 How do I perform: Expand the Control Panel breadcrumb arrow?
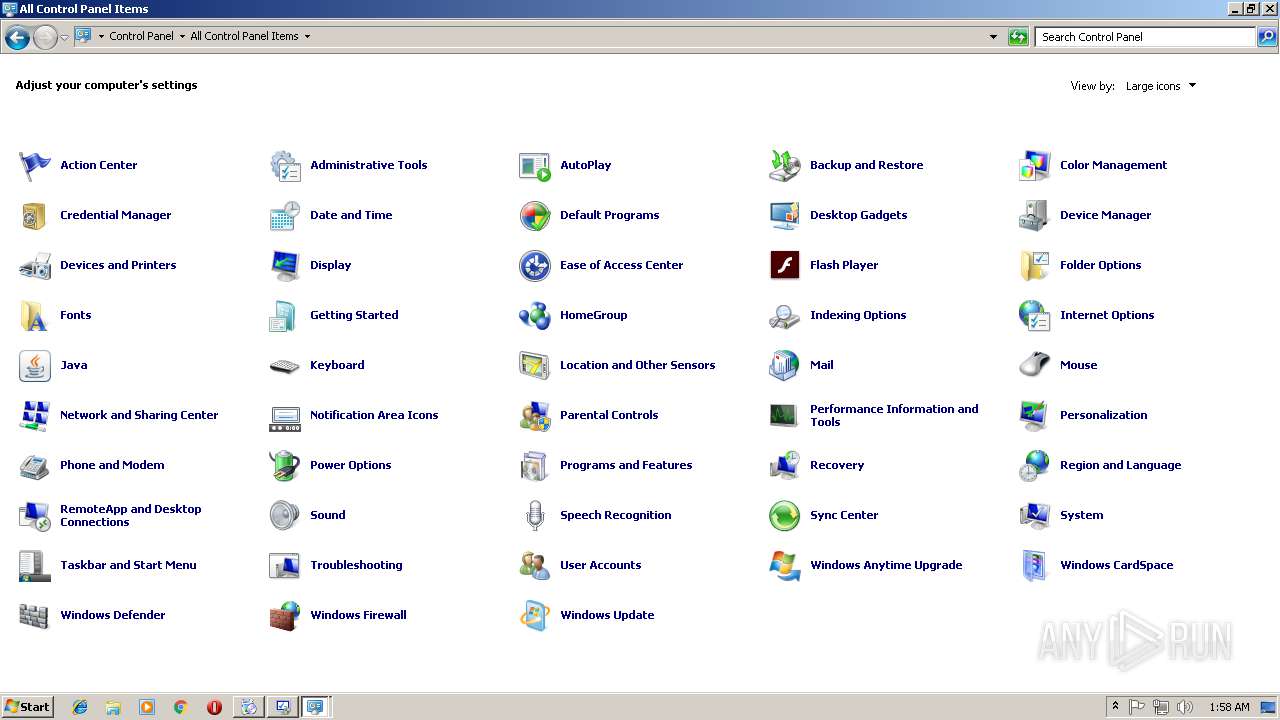pyautogui.click(x=182, y=36)
